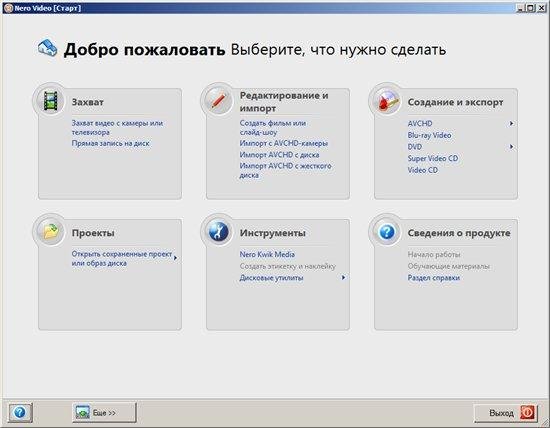Open Открыть сохраненные проект или образ диска
550x428 pixels.
[122, 258]
